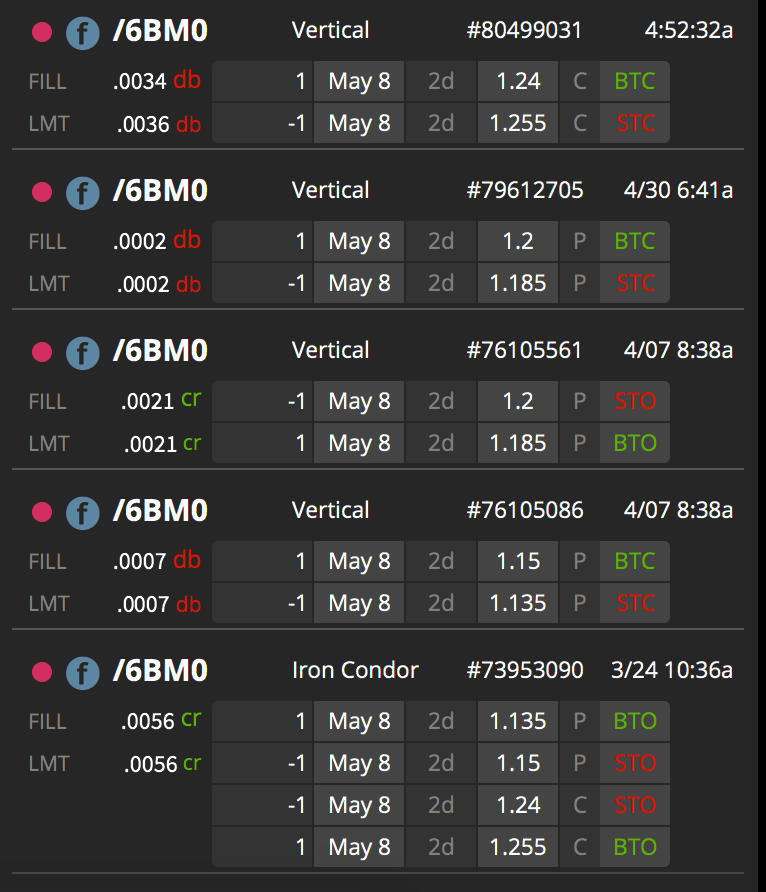Click the futures 'f' icon on order #76105086
The height and width of the screenshot is (892, 766).
(82, 513)
